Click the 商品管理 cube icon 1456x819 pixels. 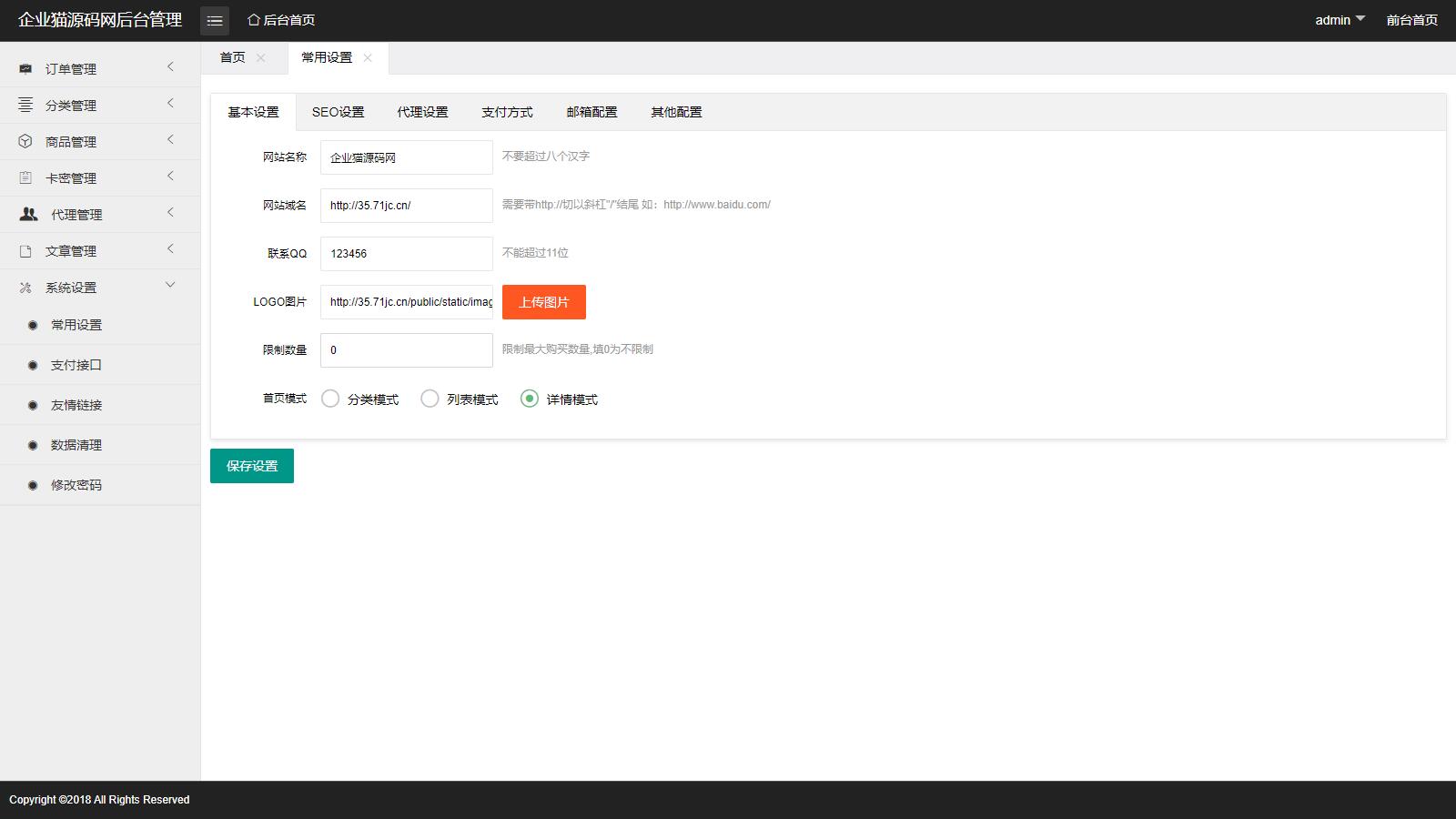(x=25, y=142)
